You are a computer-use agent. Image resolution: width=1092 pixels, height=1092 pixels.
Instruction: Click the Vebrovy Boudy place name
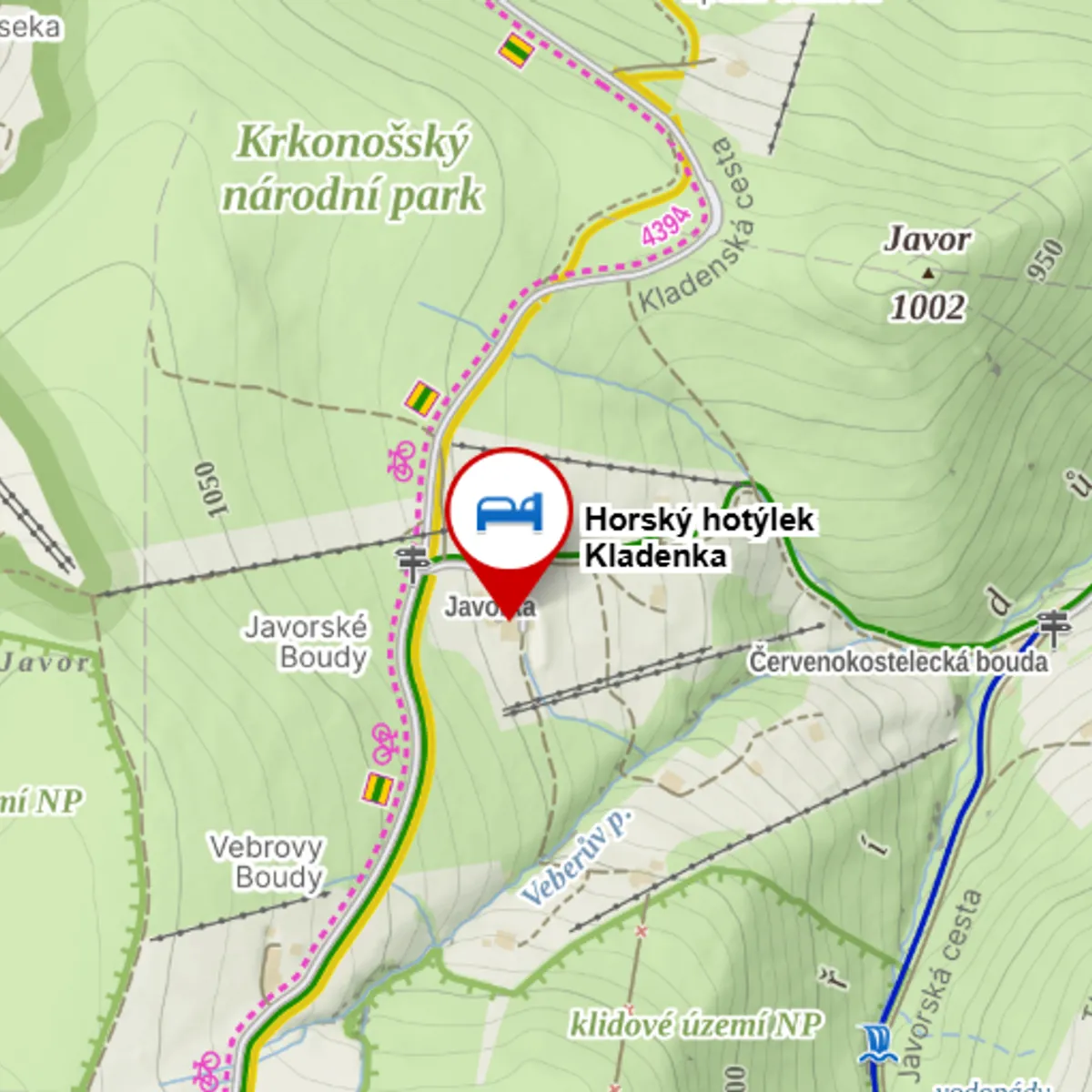tap(267, 861)
